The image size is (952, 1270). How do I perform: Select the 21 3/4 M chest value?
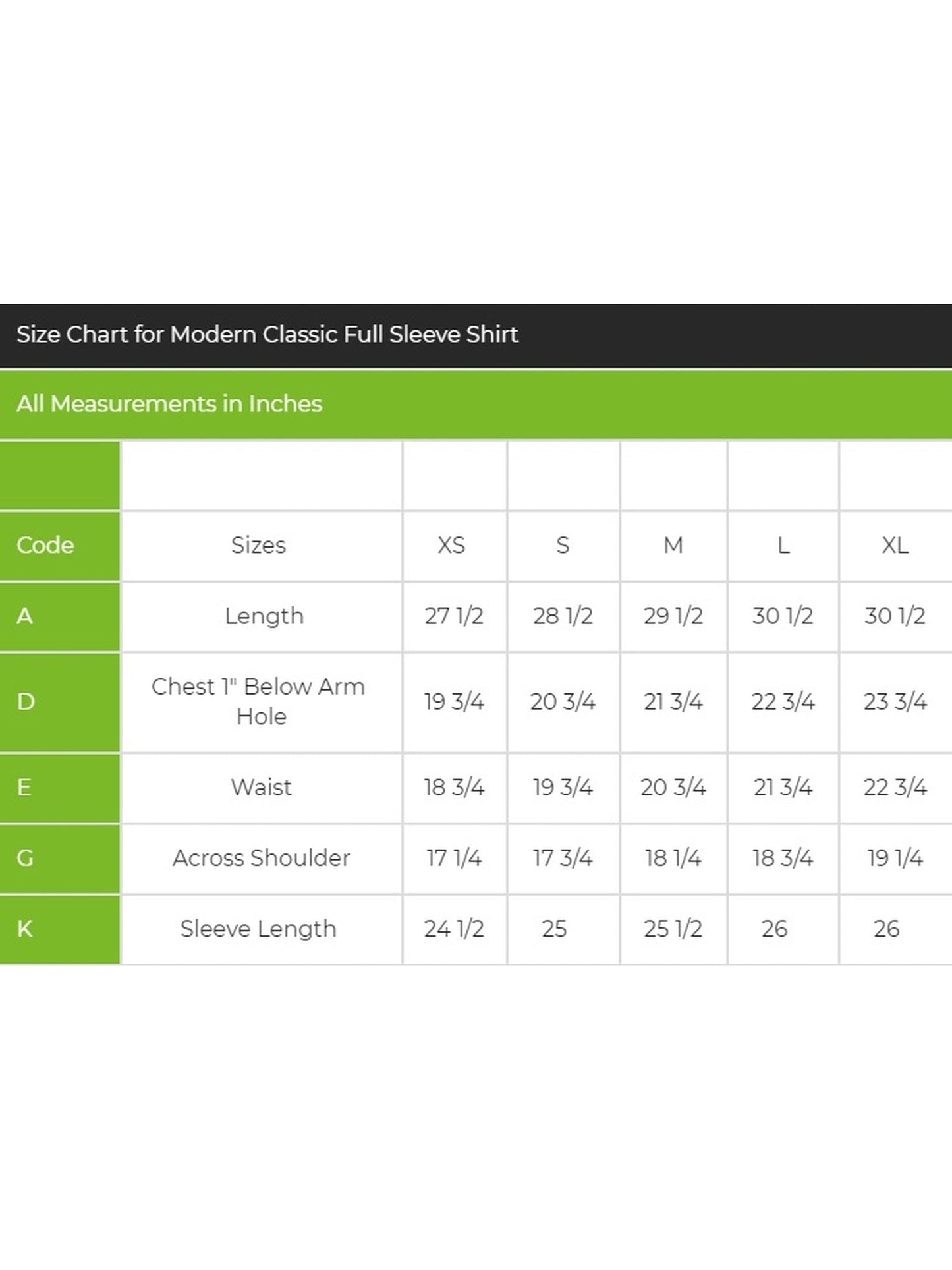pyautogui.click(x=673, y=703)
